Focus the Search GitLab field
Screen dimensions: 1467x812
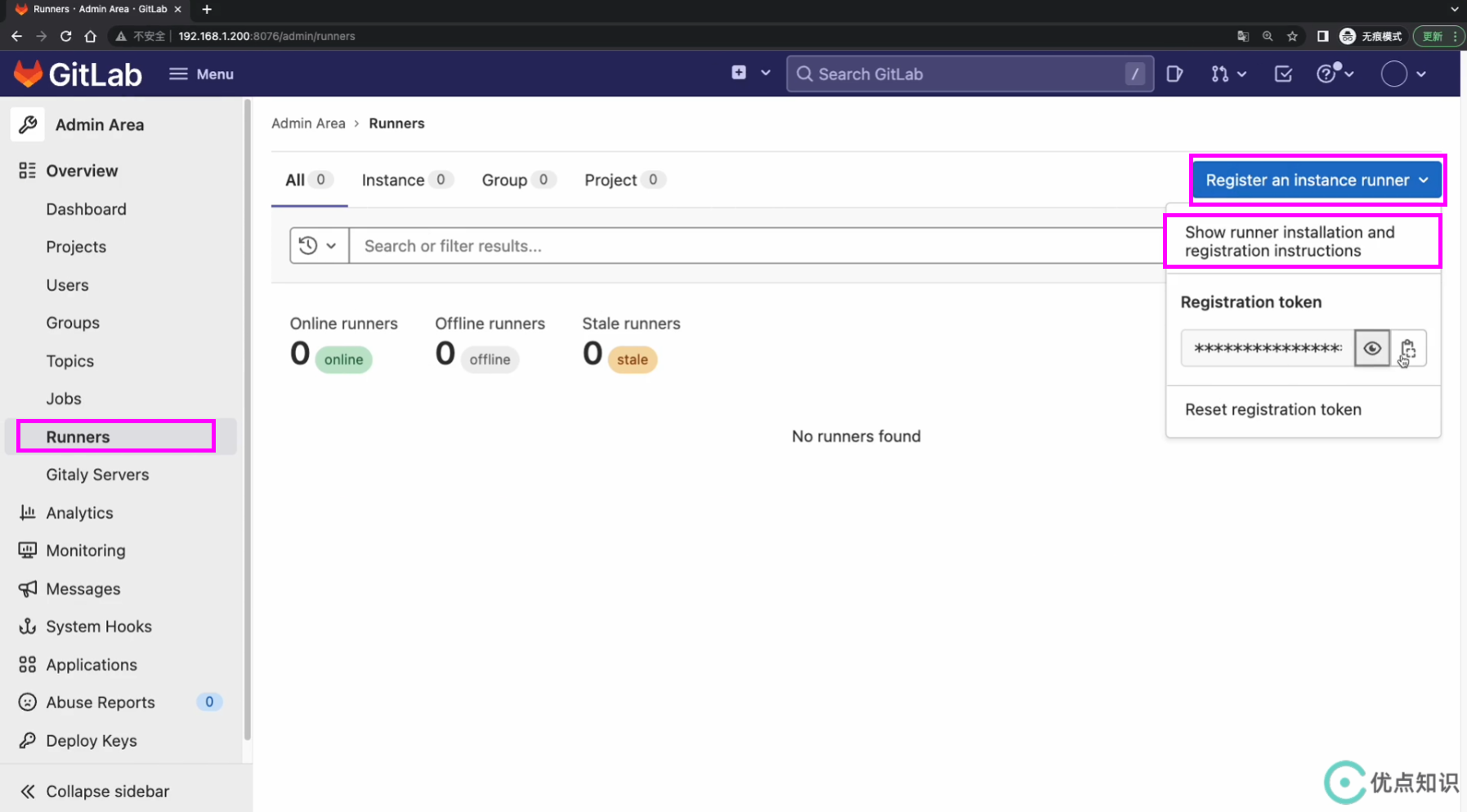(x=970, y=74)
